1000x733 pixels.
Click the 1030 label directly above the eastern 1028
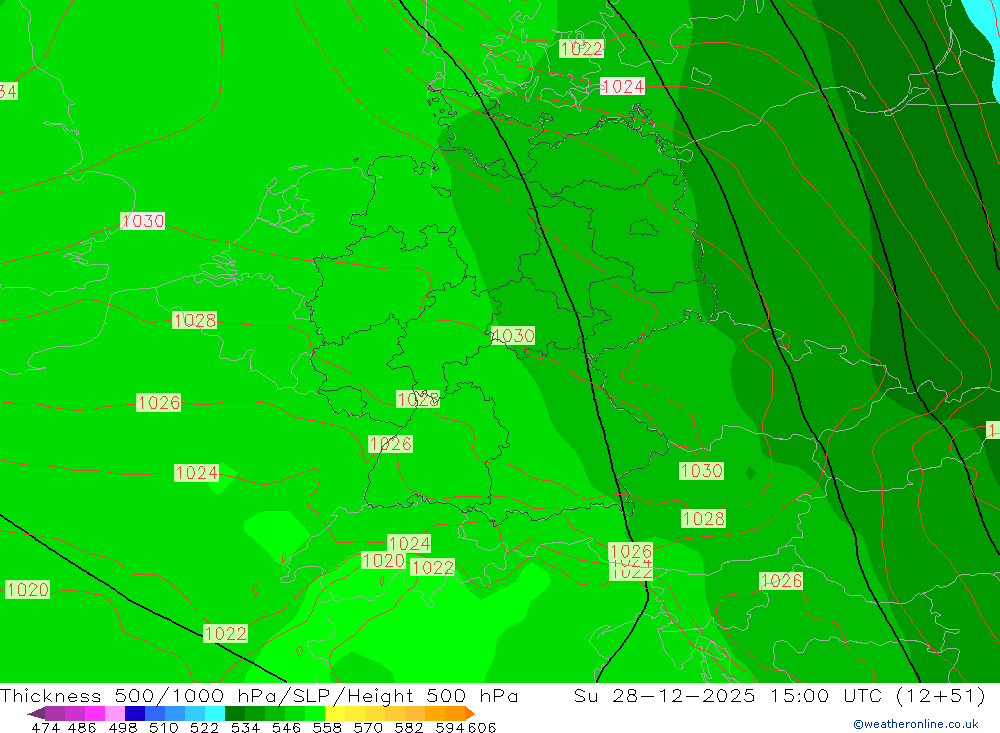[x=702, y=471]
